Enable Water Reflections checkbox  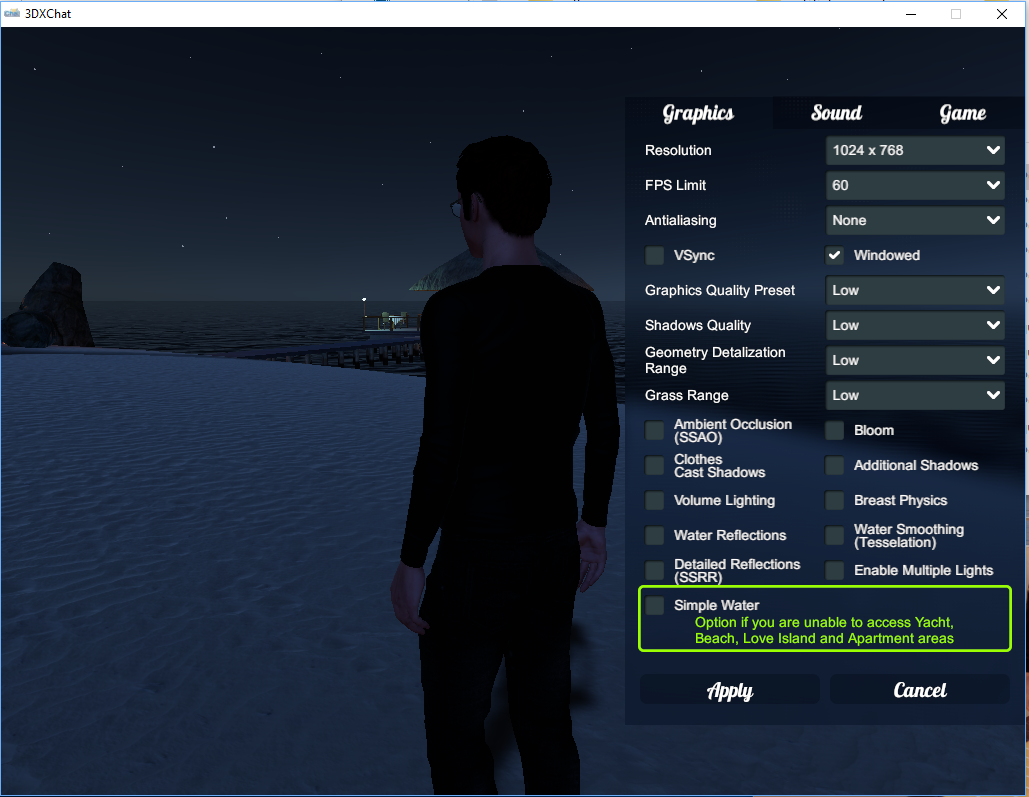click(654, 536)
